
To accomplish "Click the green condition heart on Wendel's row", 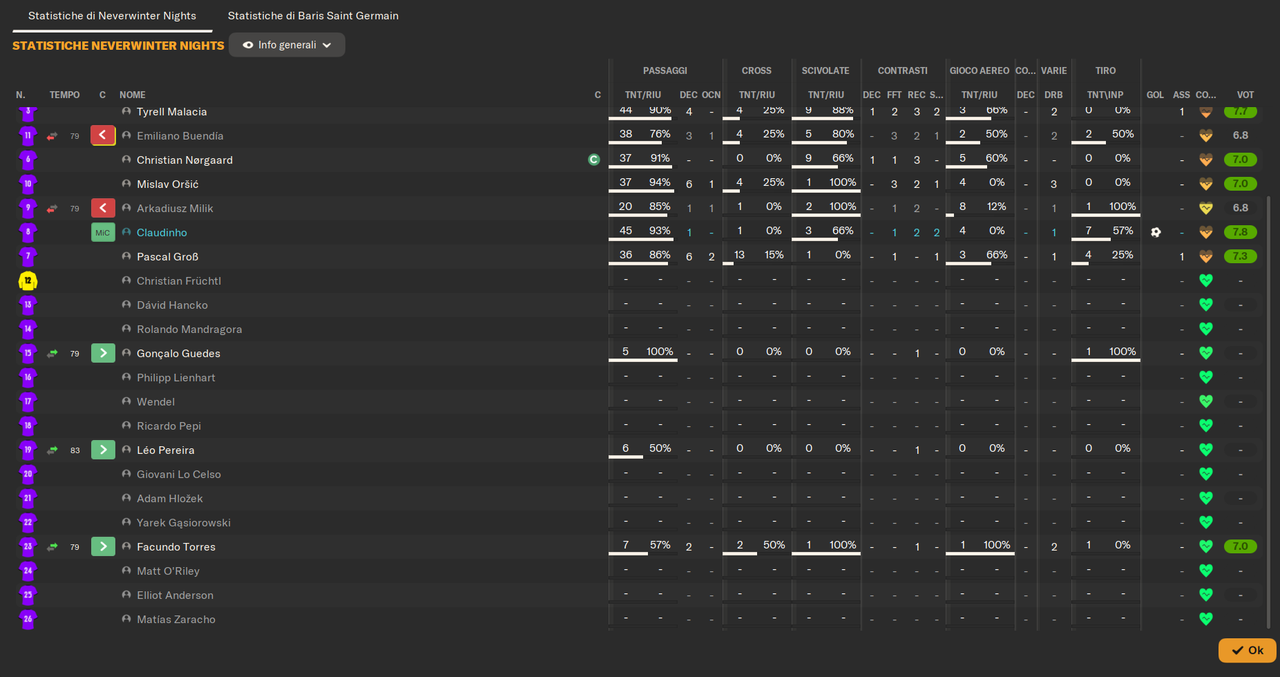I will 1206,402.
